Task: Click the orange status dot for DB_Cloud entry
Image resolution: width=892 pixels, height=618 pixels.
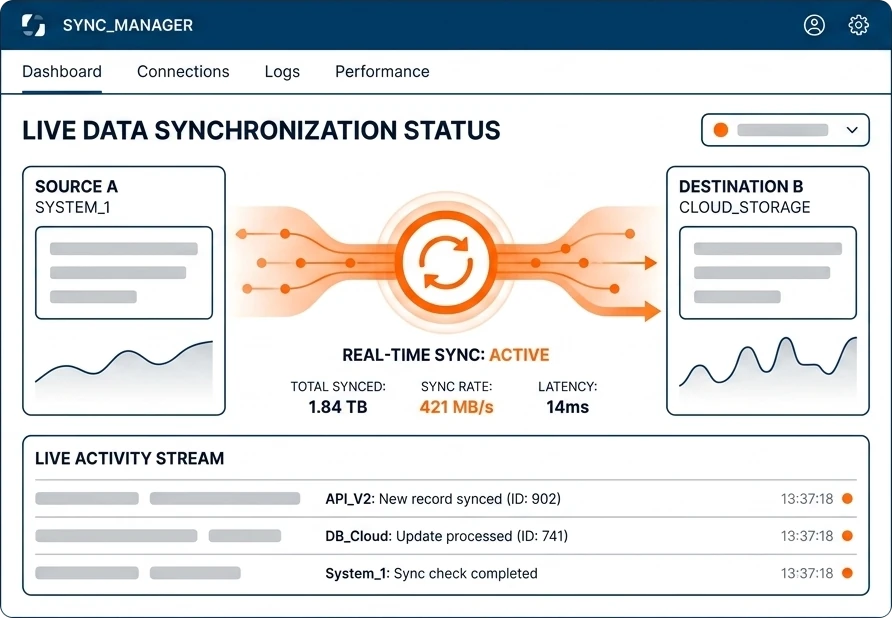Action: coord(847,535)
